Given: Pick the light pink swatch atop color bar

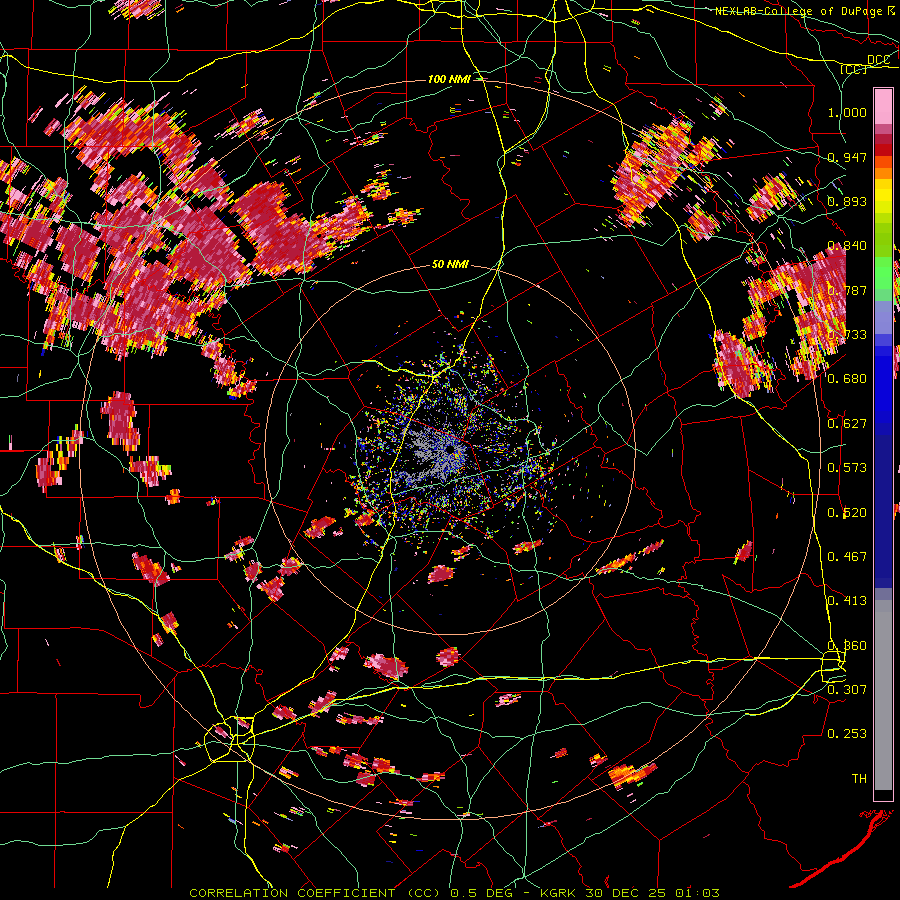Looking at the screenshot, I should (883, 107).
